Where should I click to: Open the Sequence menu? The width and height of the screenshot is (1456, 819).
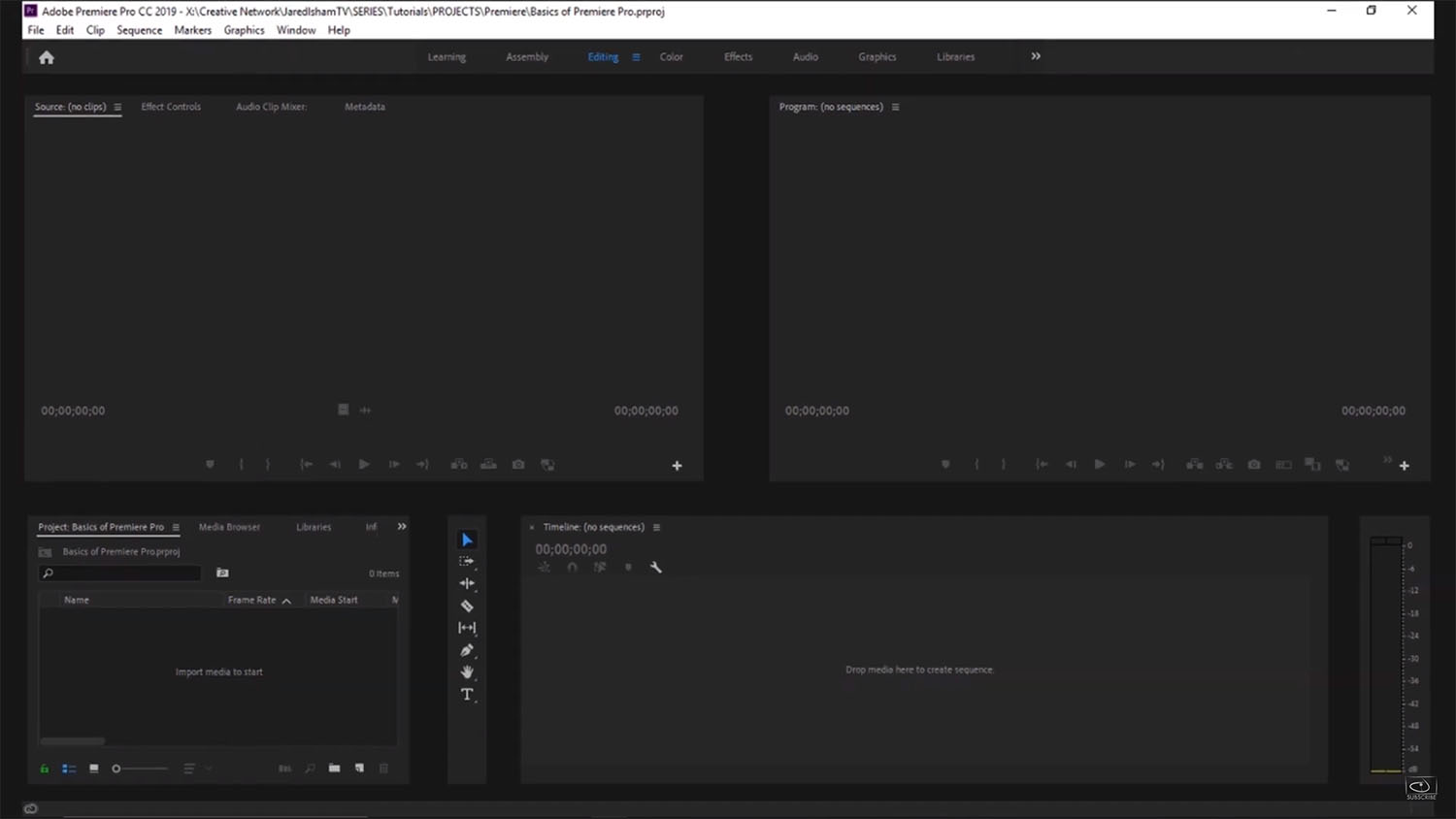139,30
